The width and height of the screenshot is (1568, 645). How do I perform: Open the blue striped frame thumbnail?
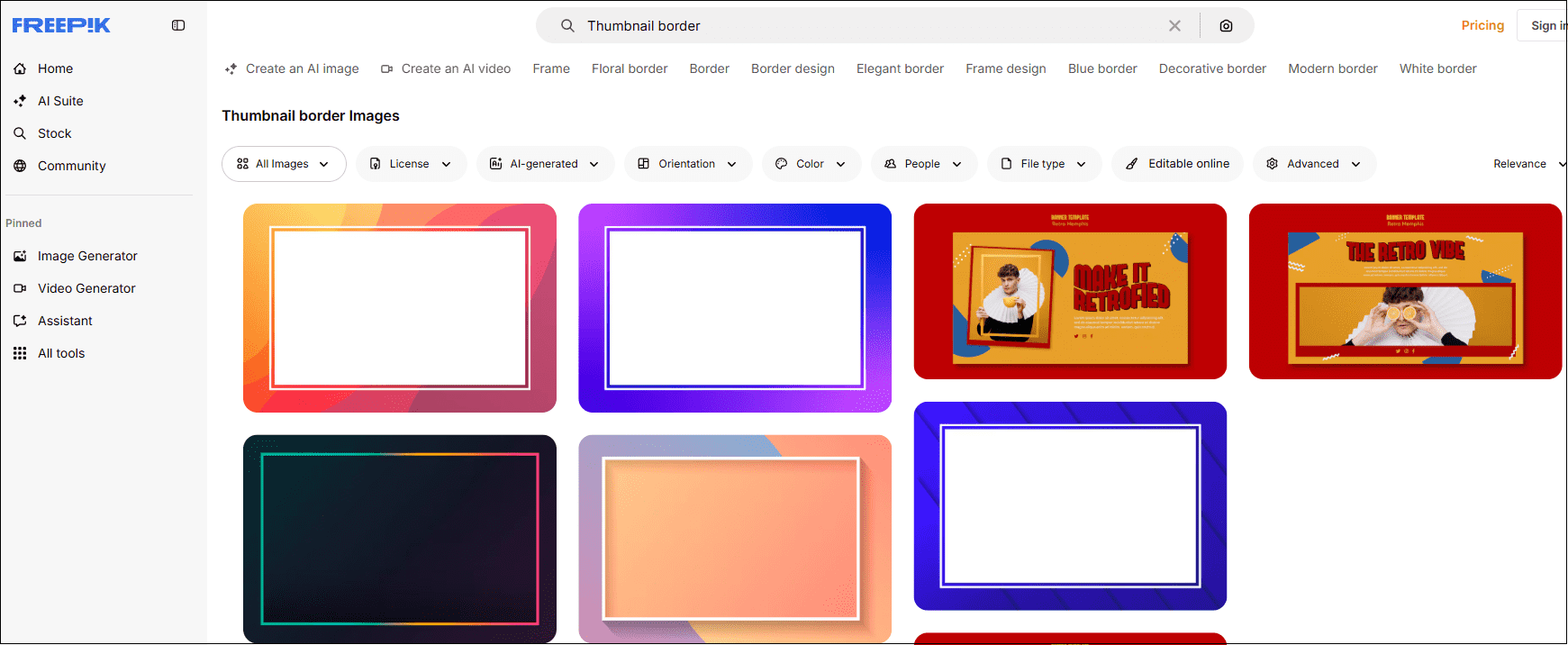coord(1070,506)
